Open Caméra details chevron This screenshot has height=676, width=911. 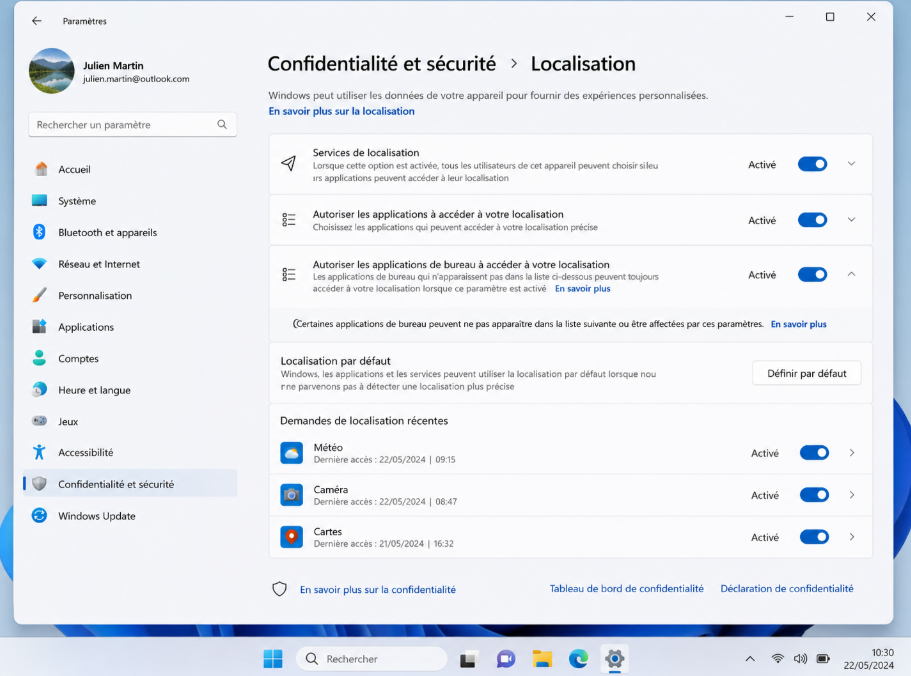coord(852,495)
